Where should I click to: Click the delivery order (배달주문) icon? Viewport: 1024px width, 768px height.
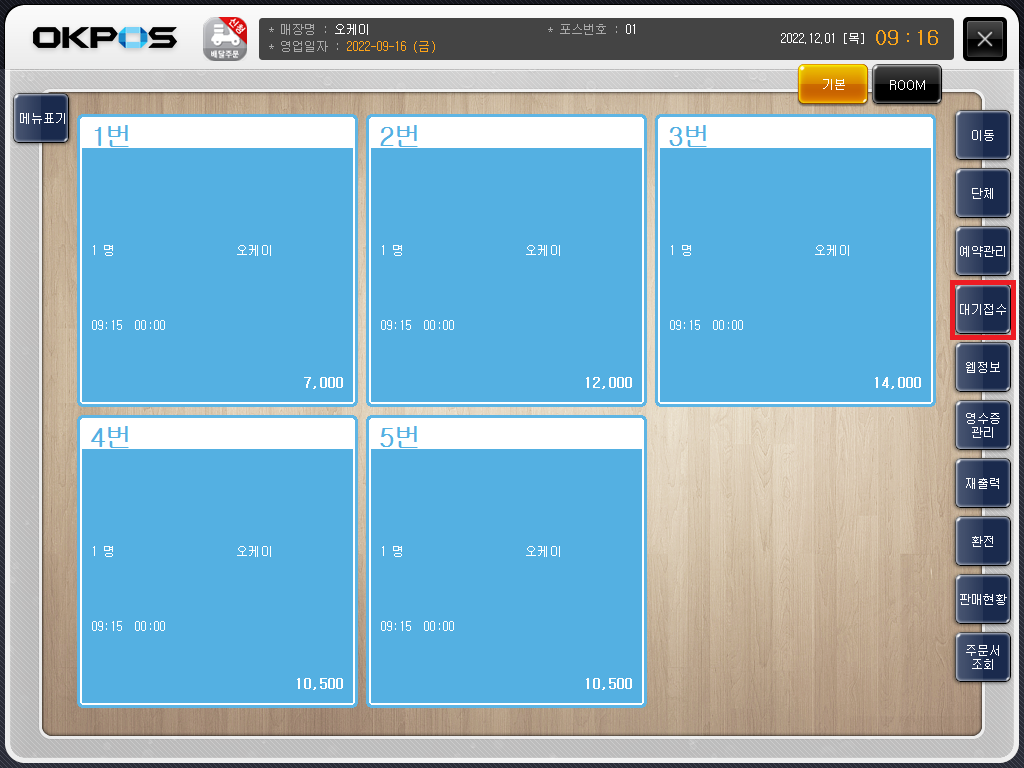coord(225,39)
